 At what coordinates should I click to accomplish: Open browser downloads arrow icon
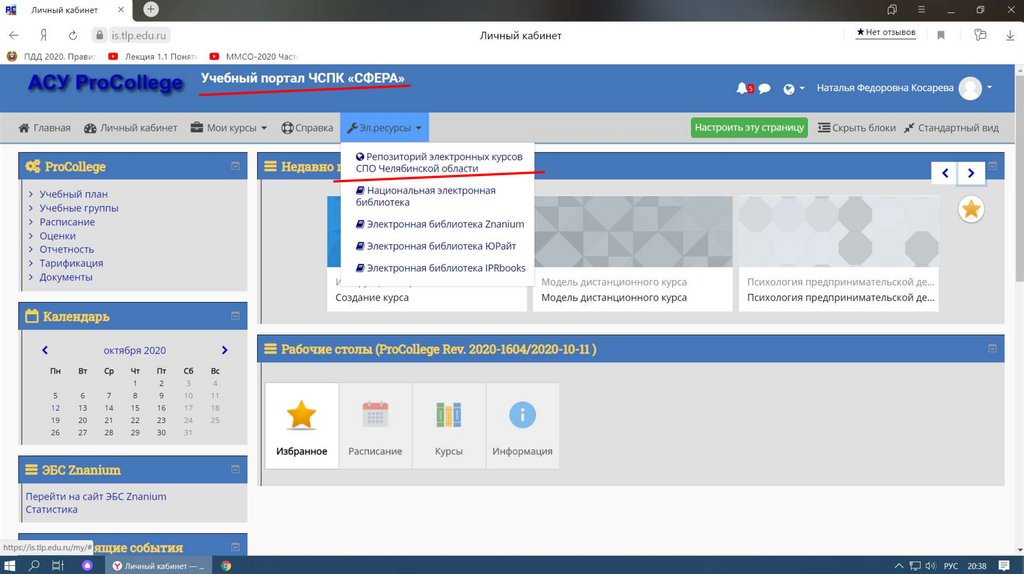pyautogui.click(x=1010, y=35)
